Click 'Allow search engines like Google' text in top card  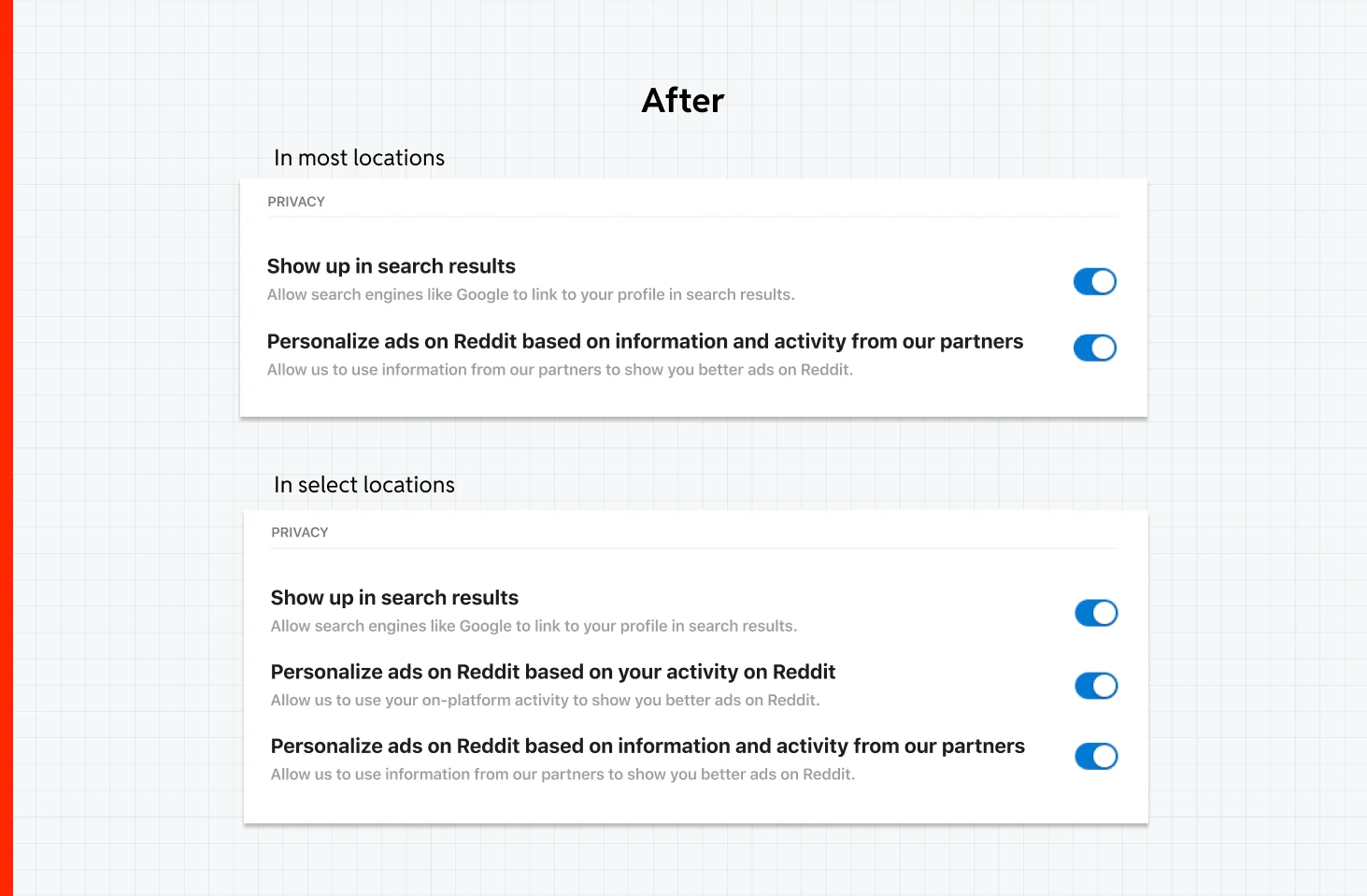click(x=531, y=294)
